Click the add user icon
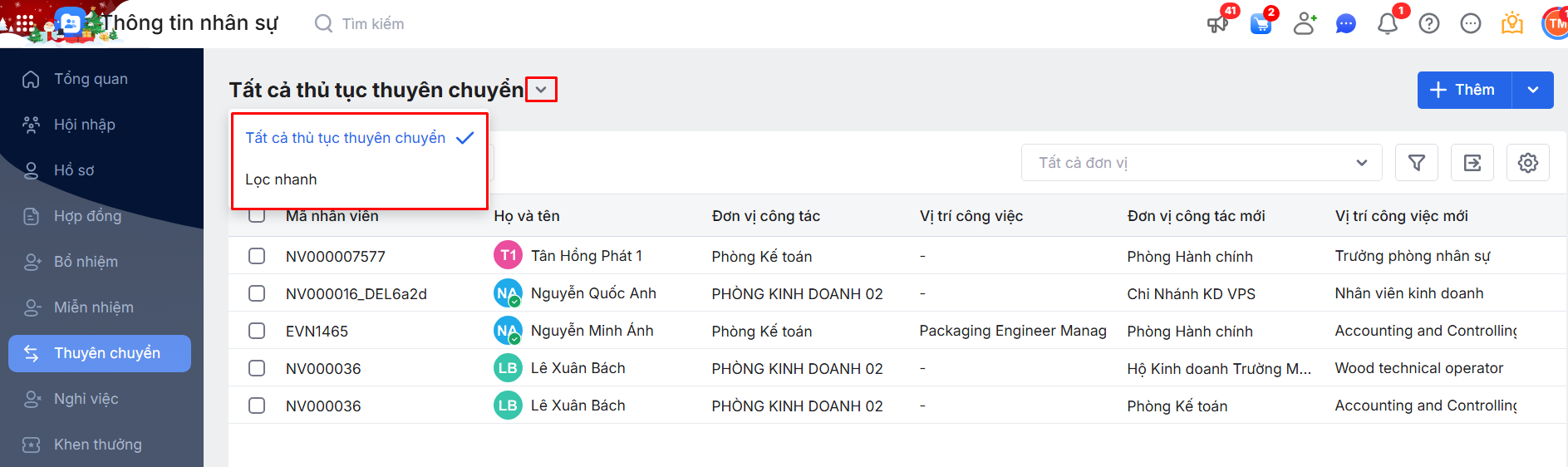This screenshot has height=467, width=1568. click(1305, 23)
